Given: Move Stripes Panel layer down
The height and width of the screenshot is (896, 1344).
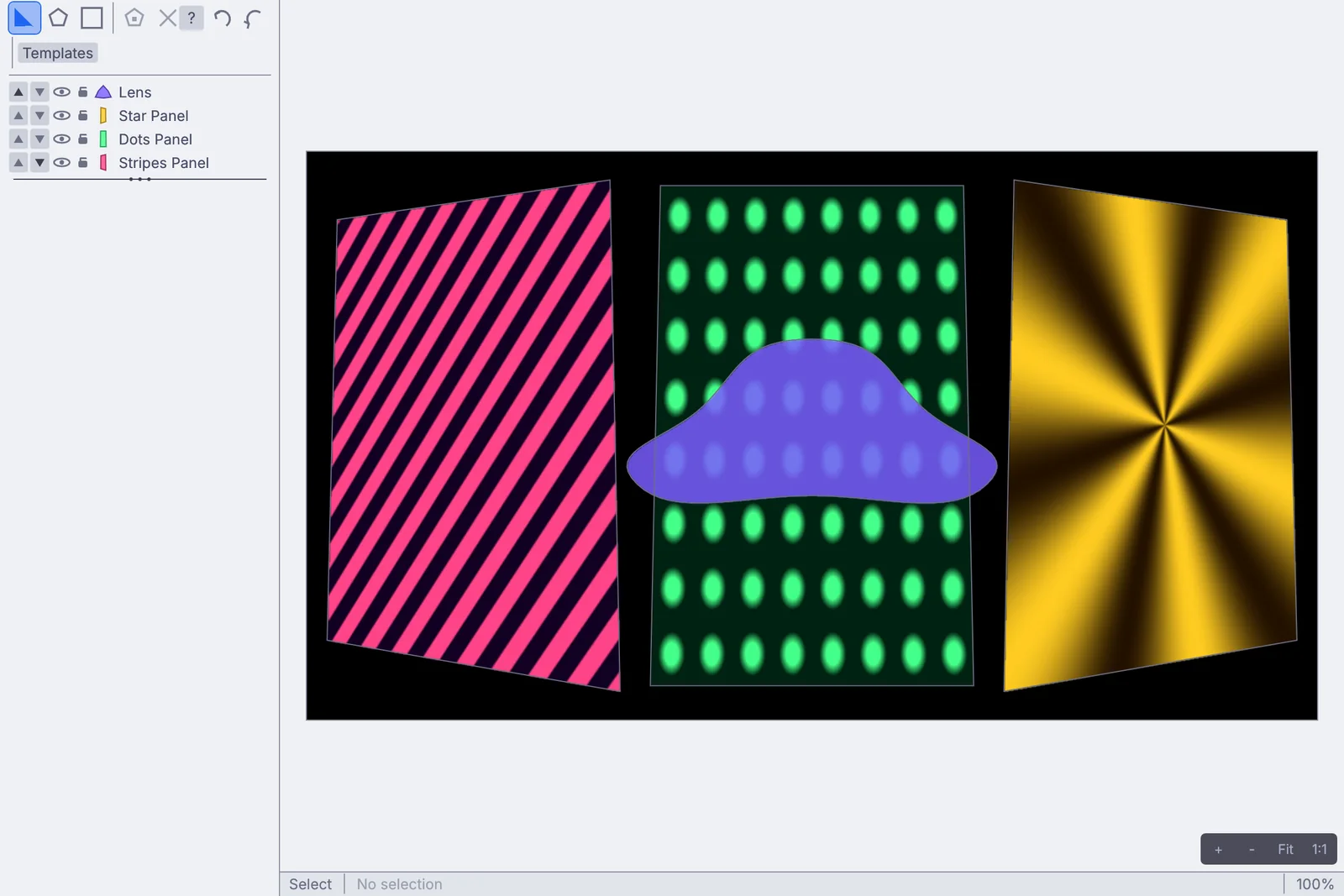Looking at the screenshot, I should tap(39, 162).
